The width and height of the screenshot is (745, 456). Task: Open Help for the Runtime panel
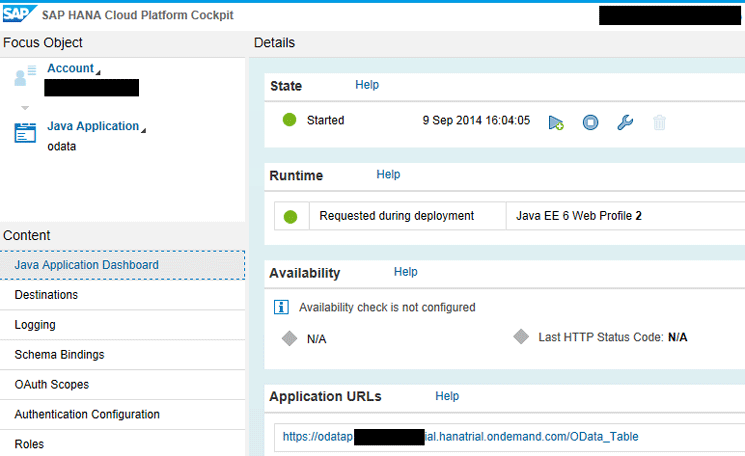click(x=388, y=175)
